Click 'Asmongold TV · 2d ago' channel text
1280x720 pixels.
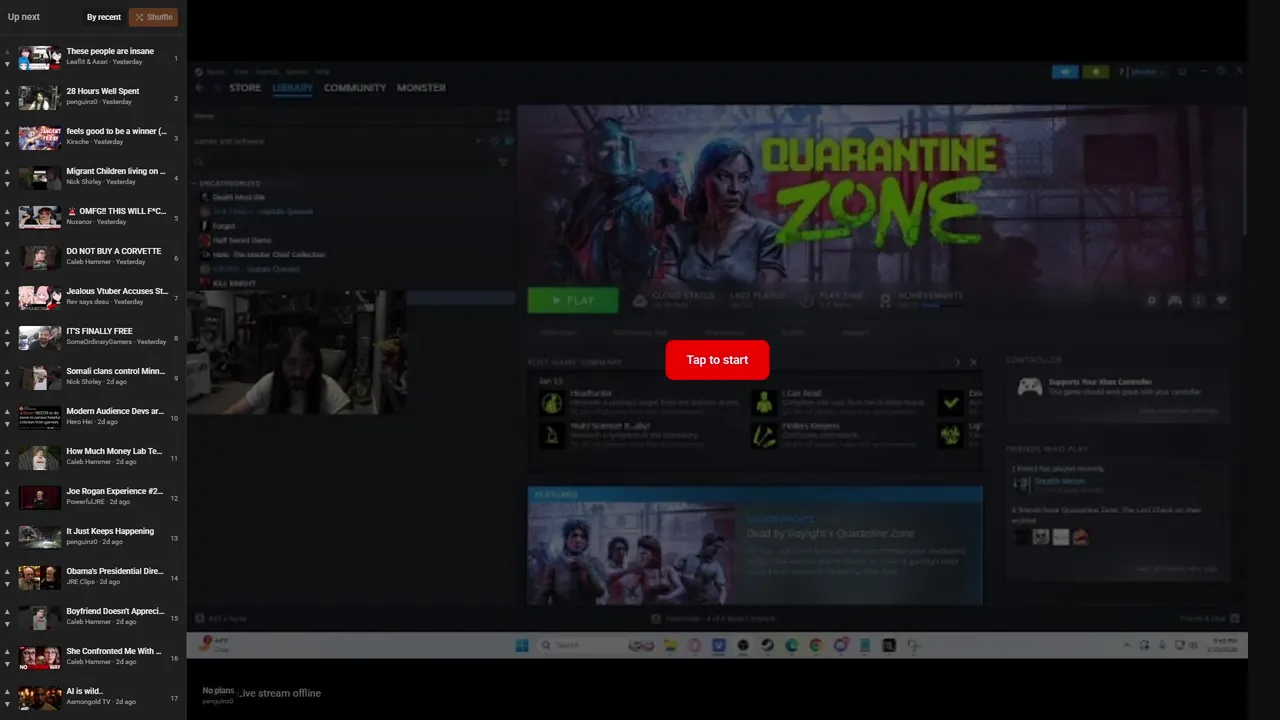tap(101, 702)
